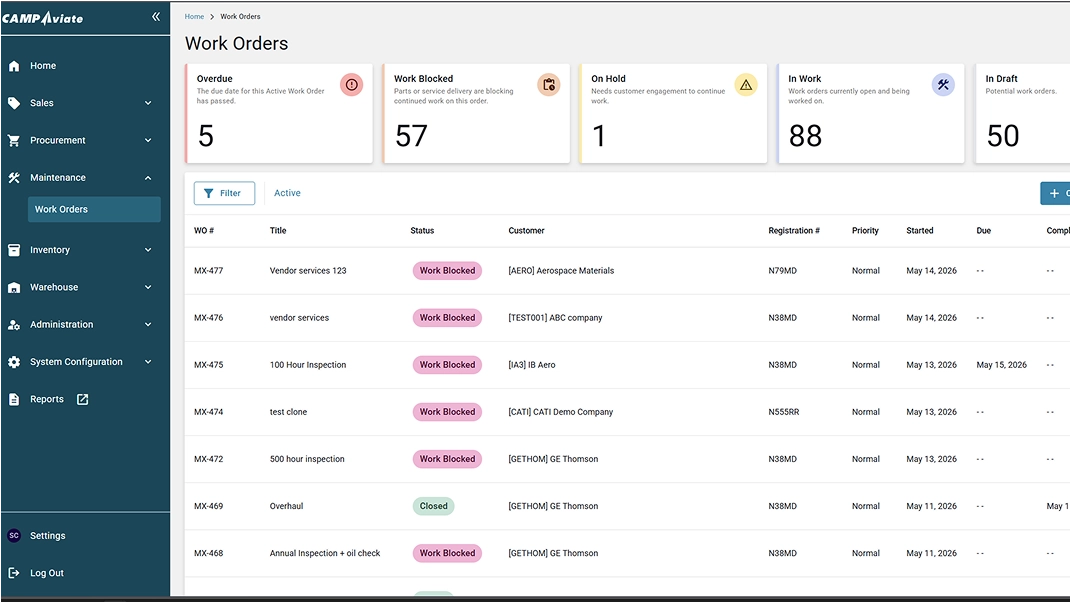The width and height of the screenshot is (1070, 602).
Task: Click the N555RR registration number
Action: pyautogui.click(x=783, y=412)
